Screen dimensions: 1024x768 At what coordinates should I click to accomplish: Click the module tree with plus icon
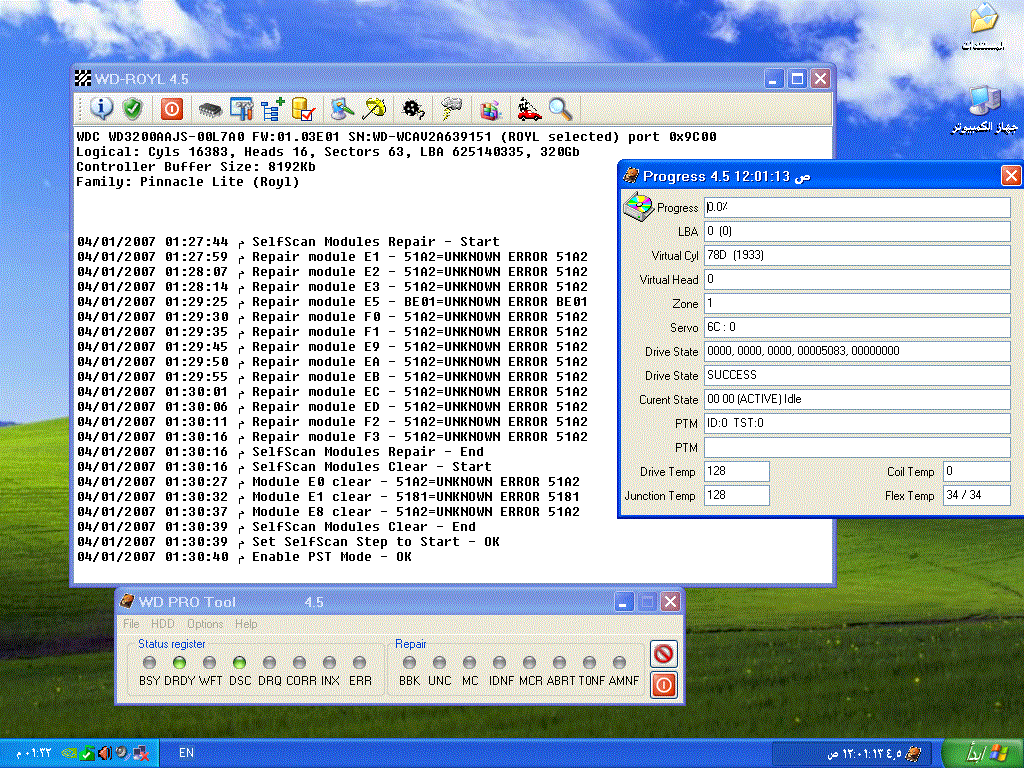(x=272, y=108)
